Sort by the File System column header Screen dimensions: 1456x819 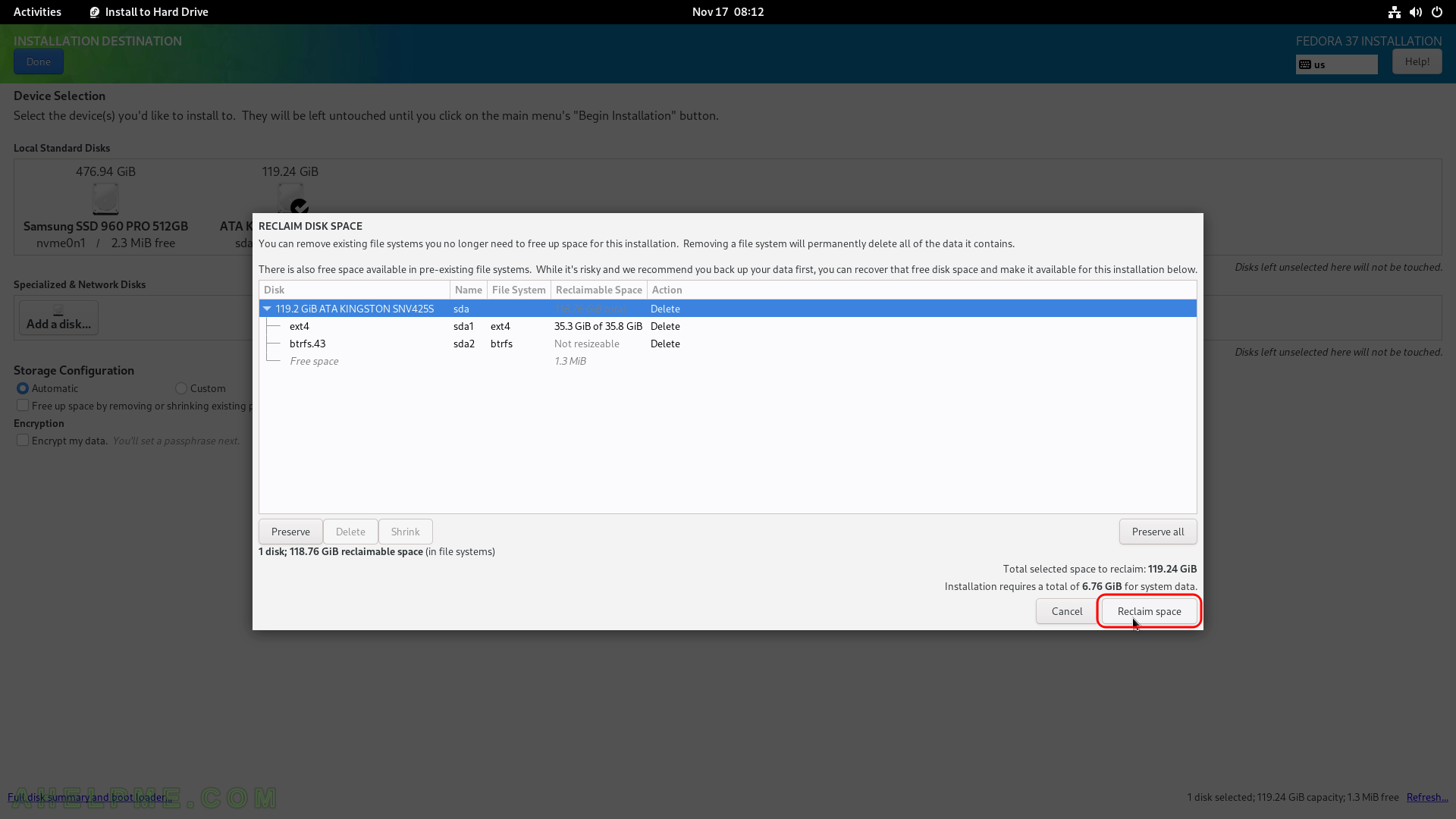point(519,290)
